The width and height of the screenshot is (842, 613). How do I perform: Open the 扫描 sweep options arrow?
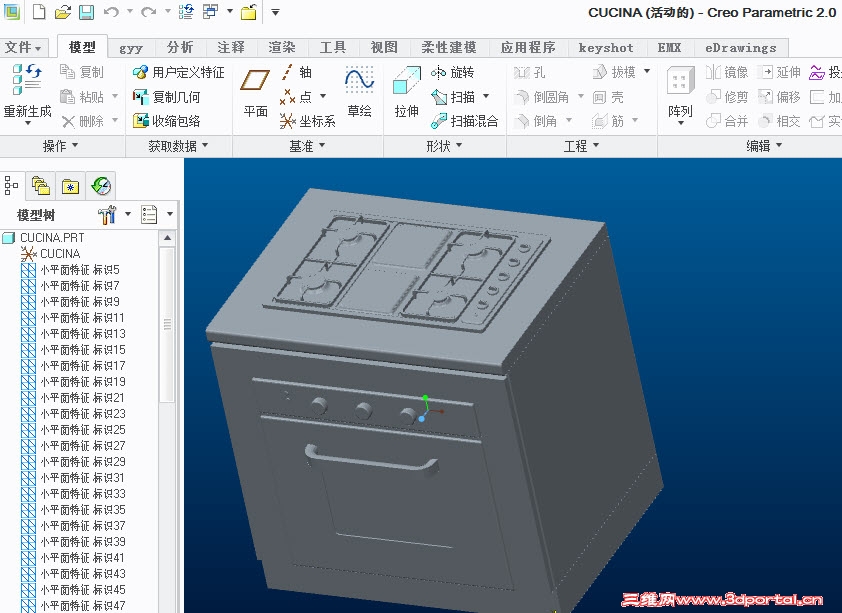[x=486, y=97]
